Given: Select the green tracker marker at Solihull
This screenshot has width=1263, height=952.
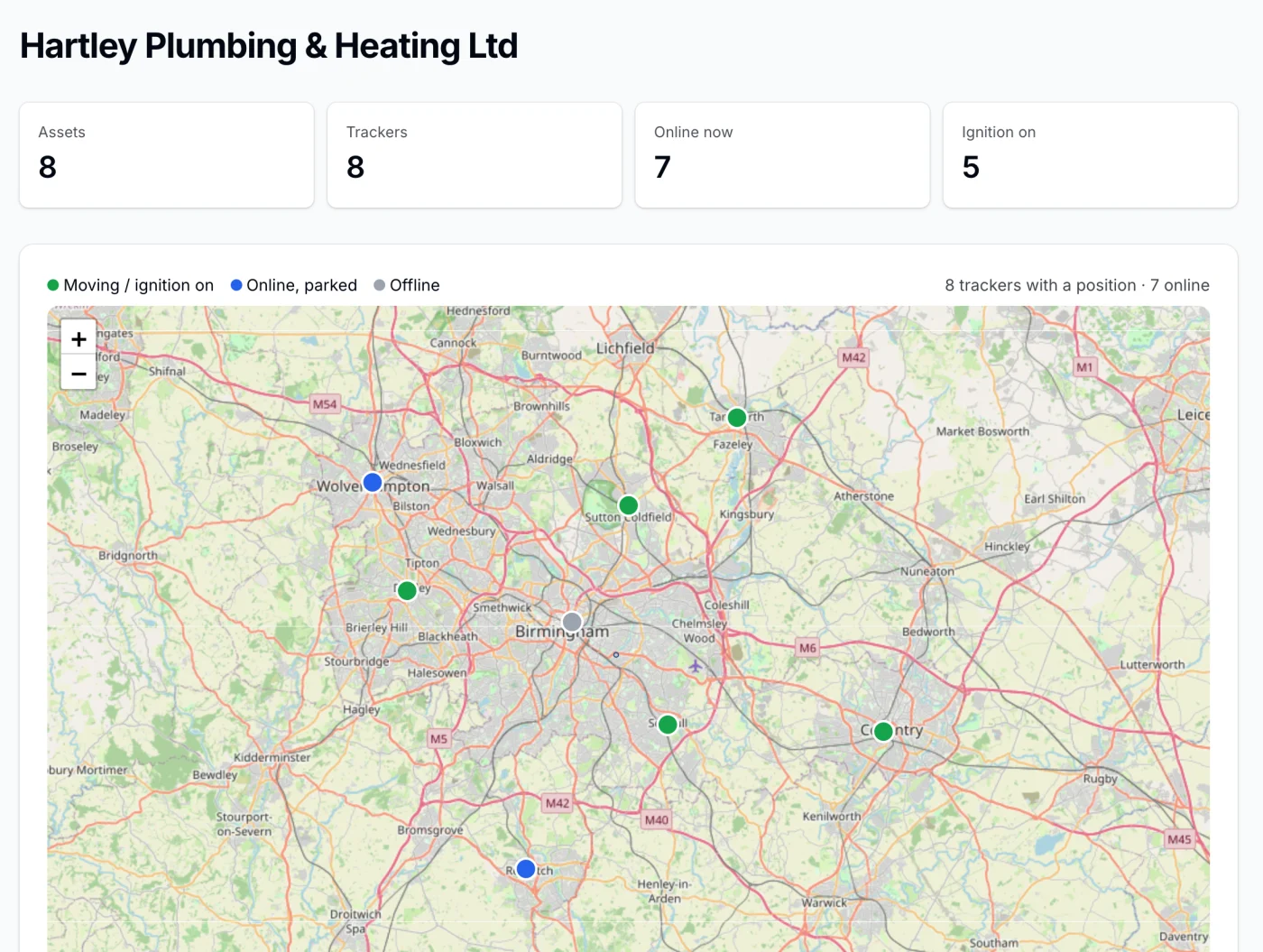Looking at the screenshot, I should click(668, 725).
